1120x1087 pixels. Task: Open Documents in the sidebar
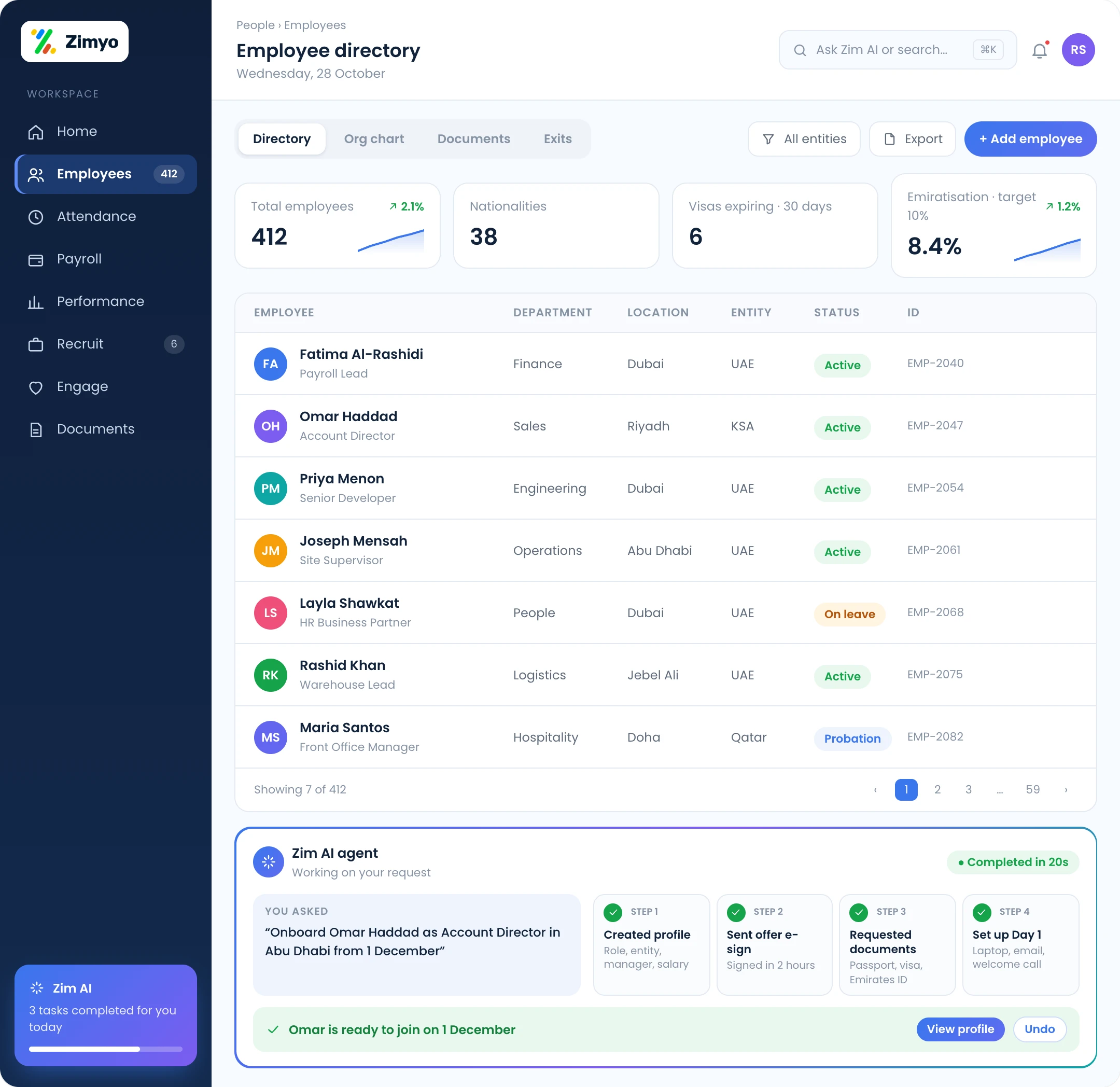pyautogui.click(x=106, y=429)
